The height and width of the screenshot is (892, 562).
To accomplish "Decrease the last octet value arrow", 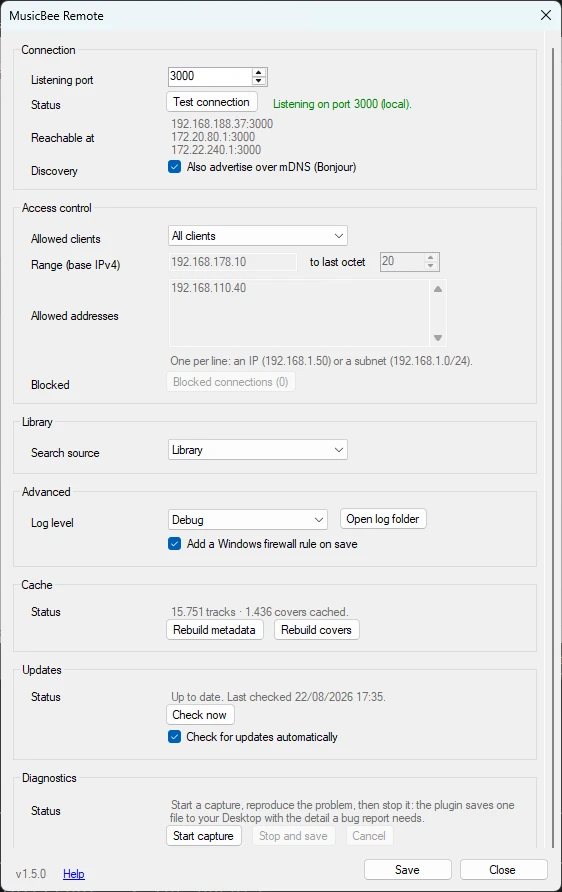I will [x=431, y=266].
